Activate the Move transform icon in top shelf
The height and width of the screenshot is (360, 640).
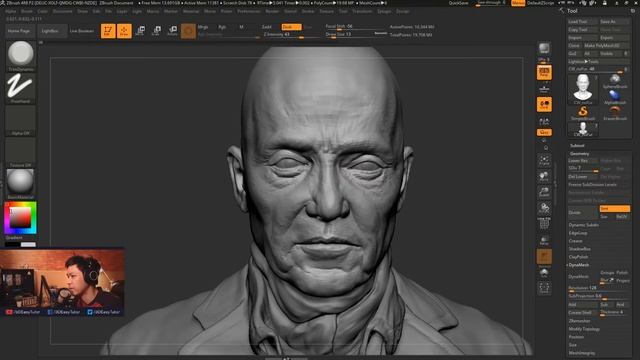coord(140,31)
